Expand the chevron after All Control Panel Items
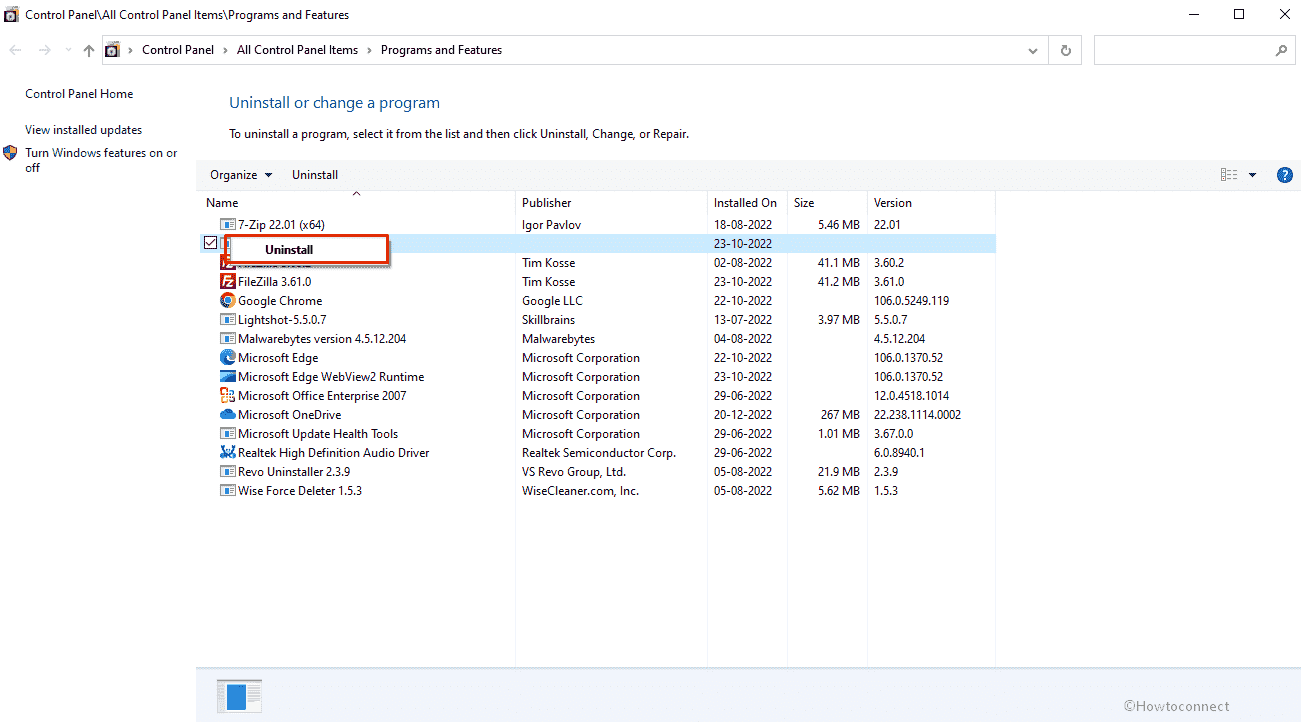This screenshot has width=1301, height=722. (369, 50)
